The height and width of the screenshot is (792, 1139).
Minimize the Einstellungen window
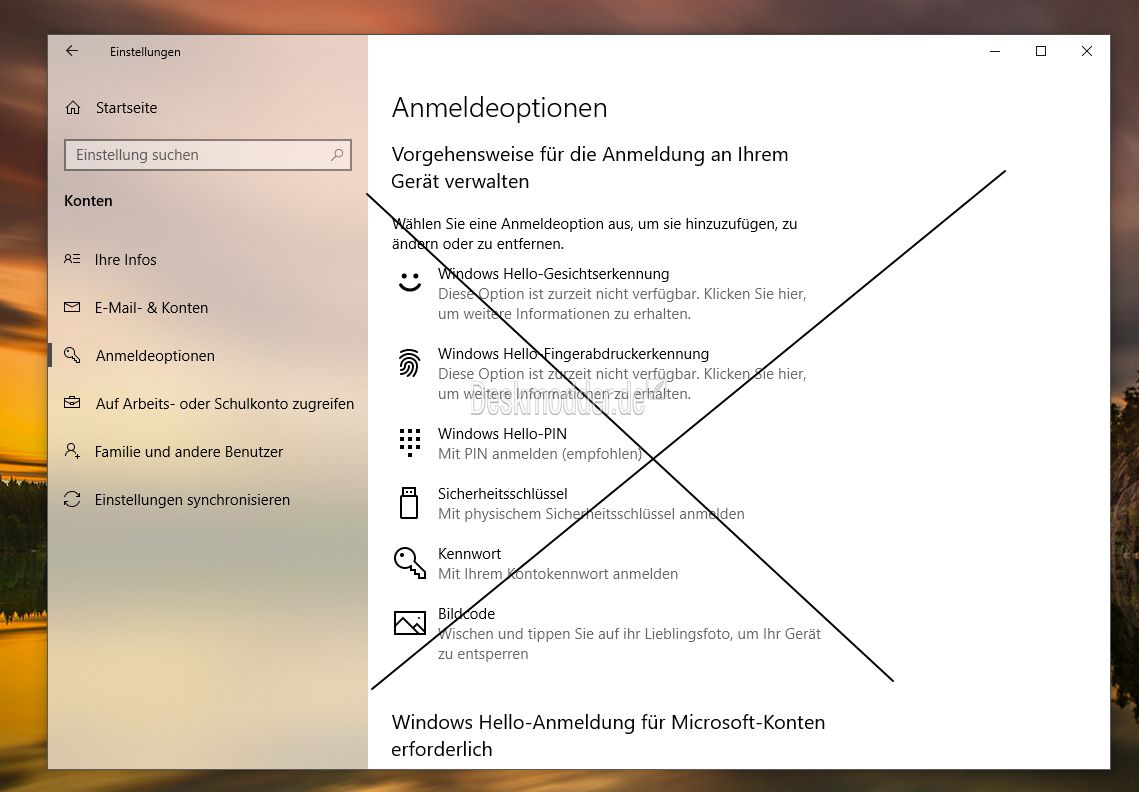click(995, 51)
